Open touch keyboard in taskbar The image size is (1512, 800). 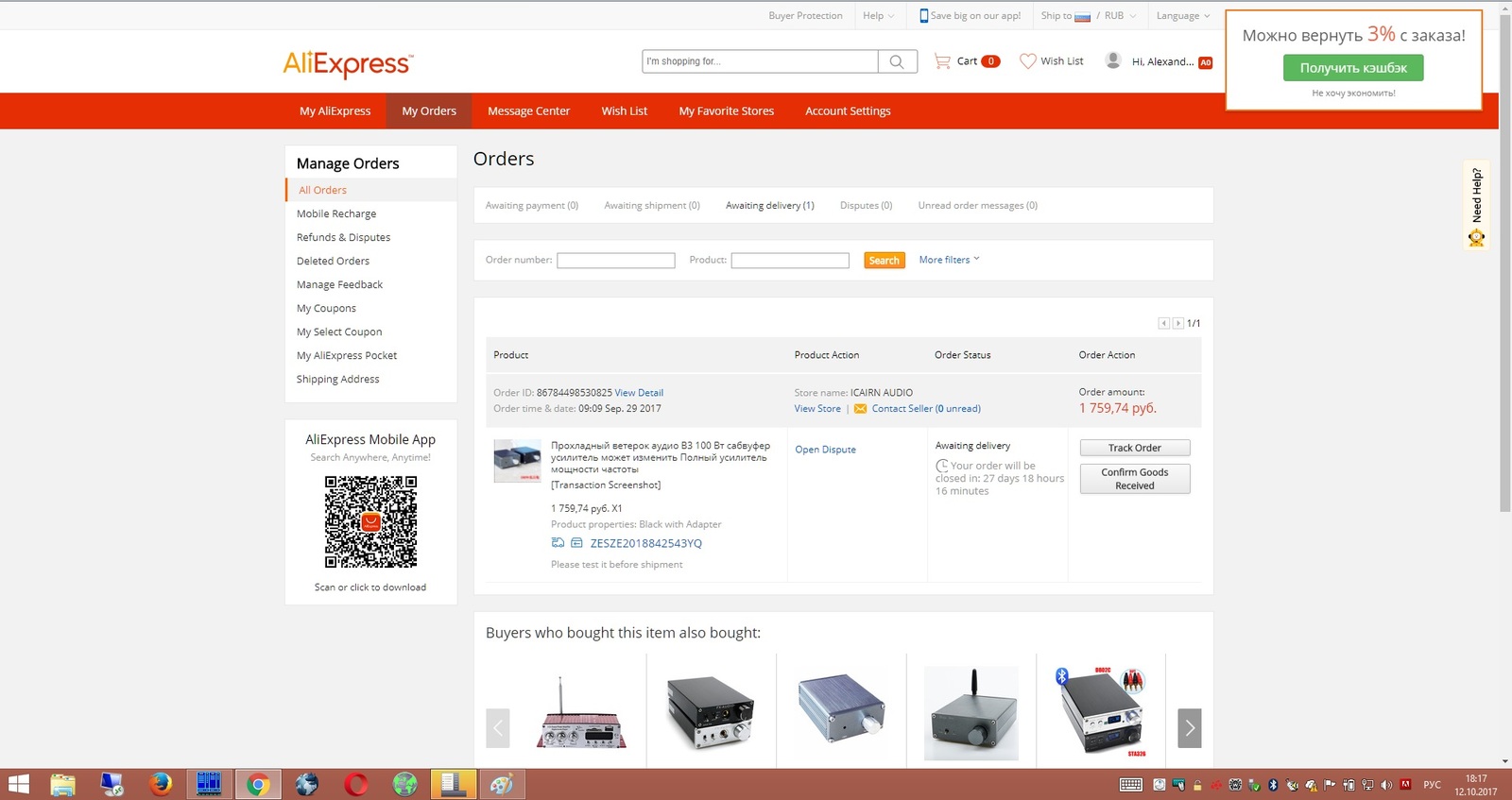click(x=1130, y=785)
